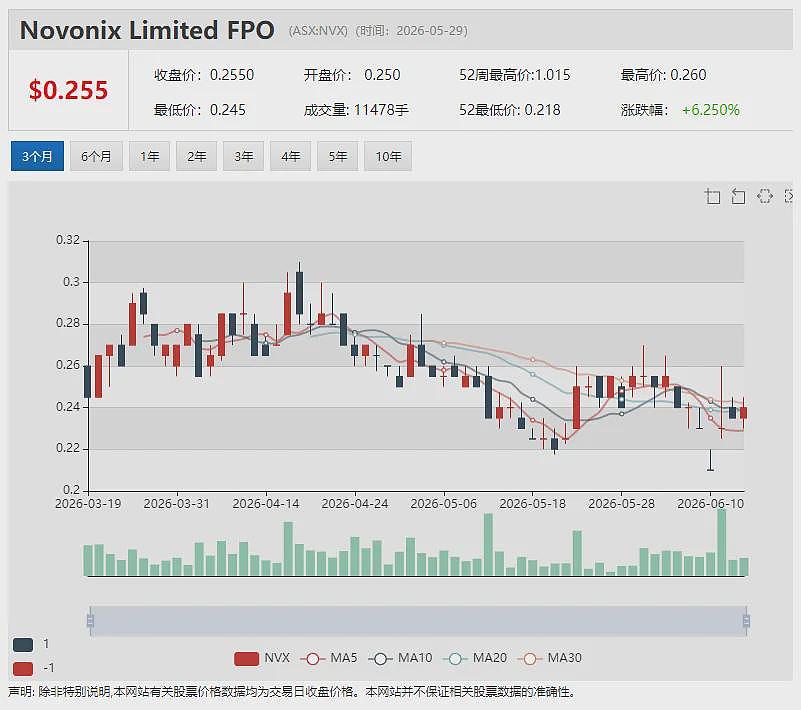Click the 0.22 y-axis label

point(68,448)
